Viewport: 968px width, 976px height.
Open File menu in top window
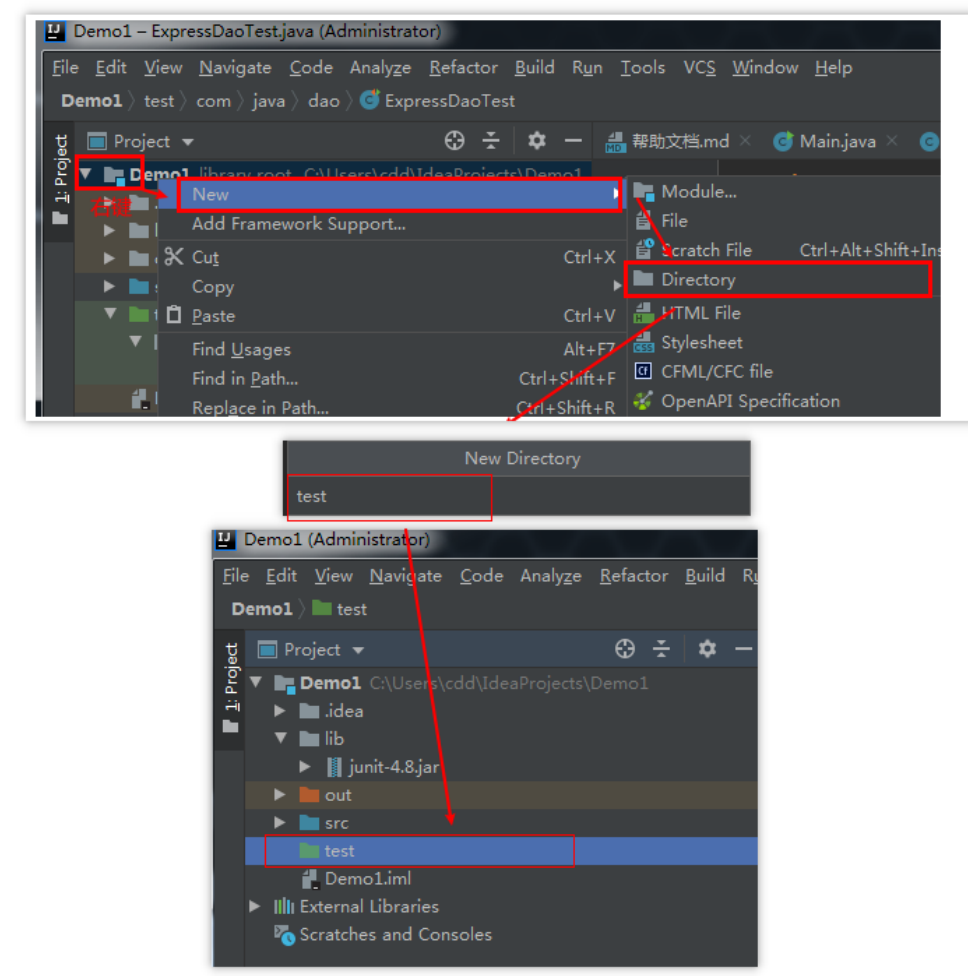(65, 67)
